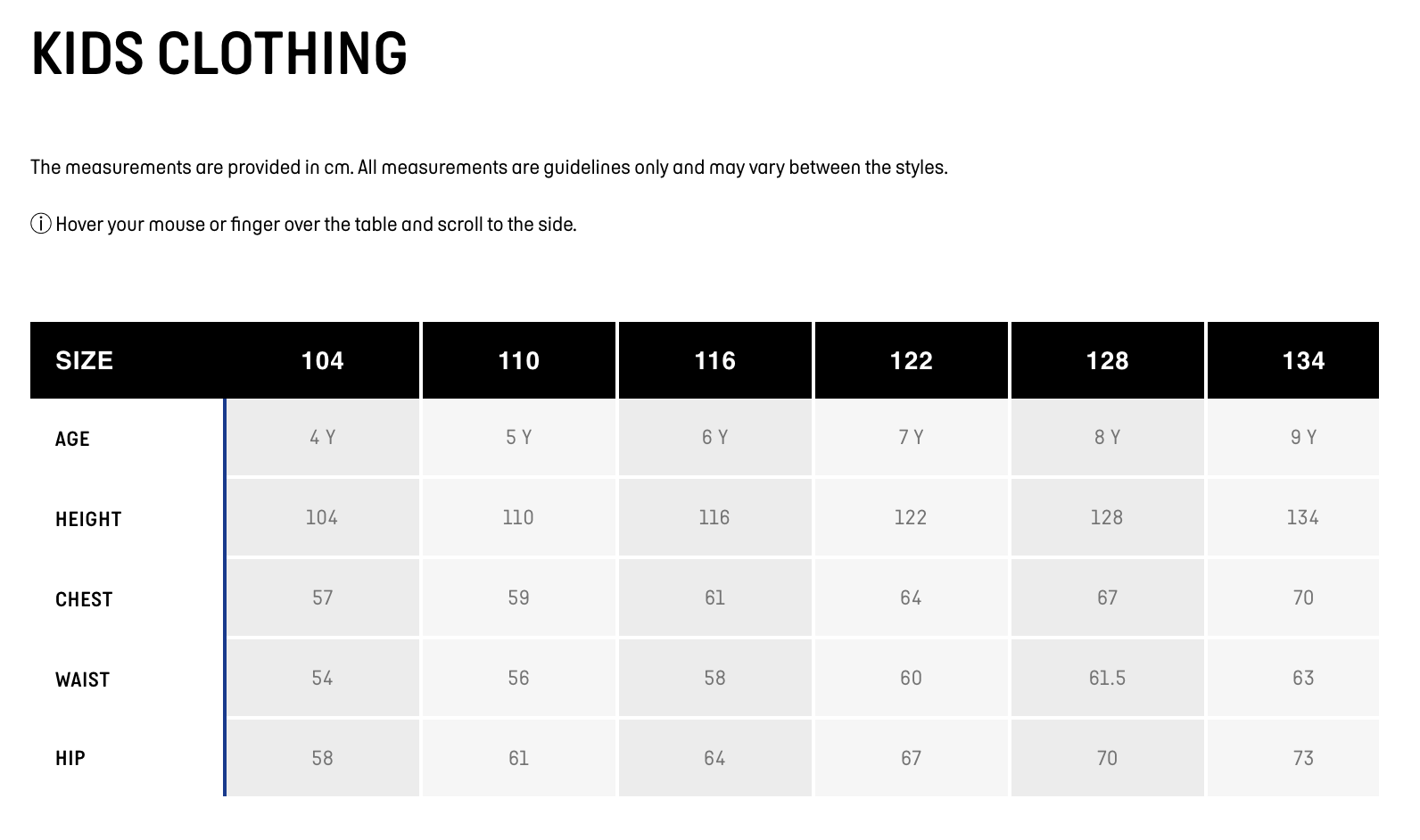The width and height of the screenshot is (1420, 840).
Task: Click the hover and scroll instruction text
Action: coord(316,224)
